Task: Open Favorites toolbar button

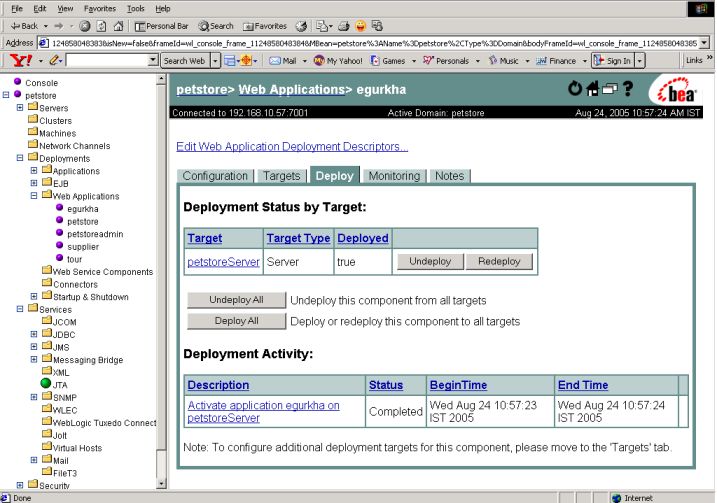Action: (x=265, y=26)
